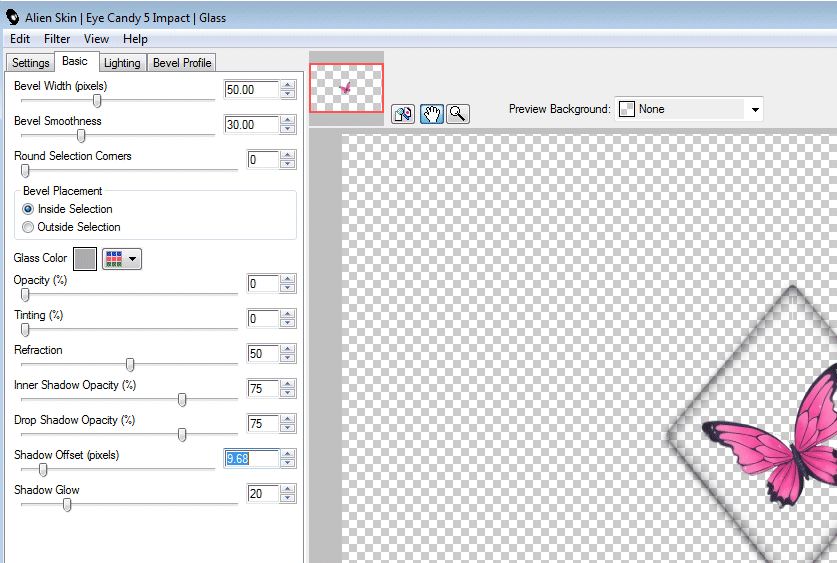
Task: Decrease Drop Shadow Opacity with down arrow
Action: (x=288, y=429)
